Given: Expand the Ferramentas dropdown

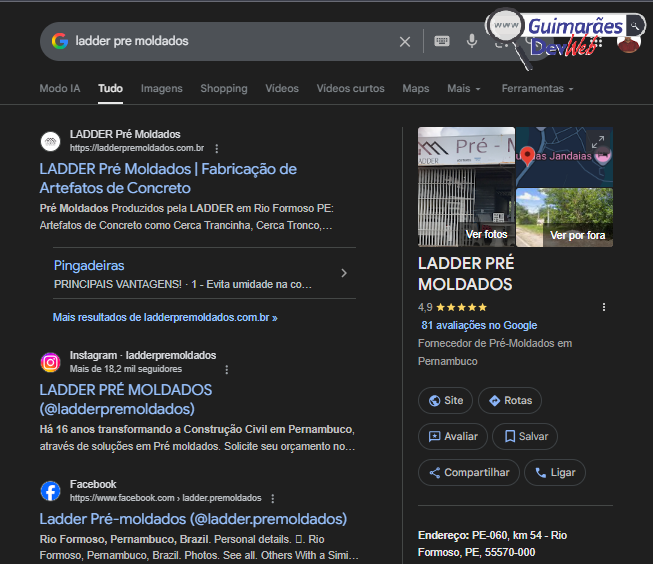Looking at the screenshot, I should [538, 88].
